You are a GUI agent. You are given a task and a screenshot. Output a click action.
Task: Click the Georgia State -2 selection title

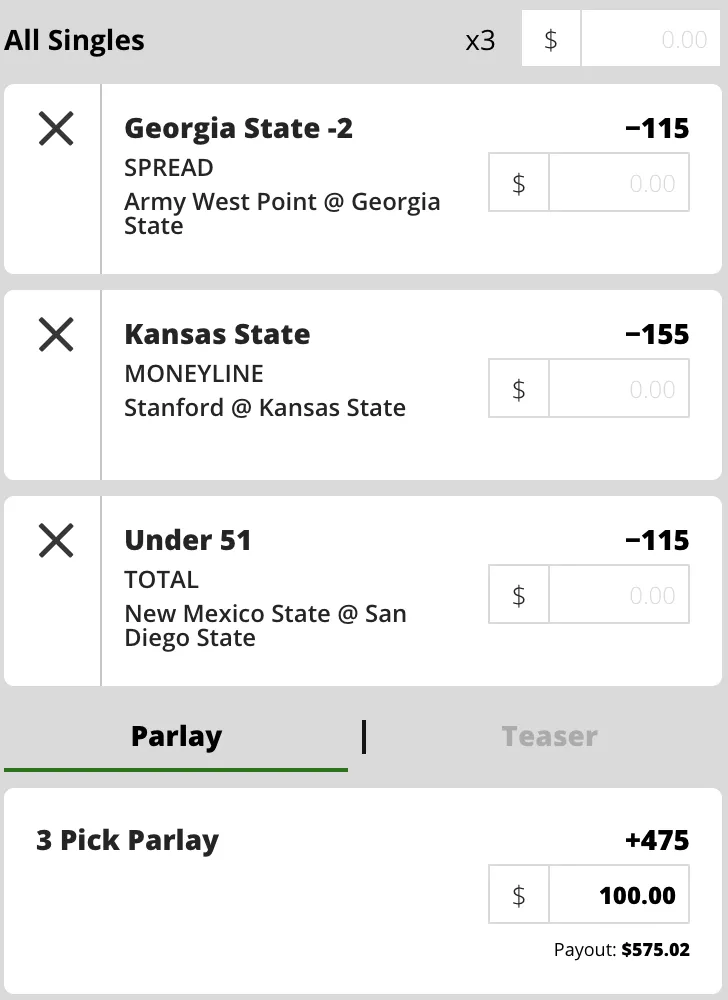tap(238, 129)
